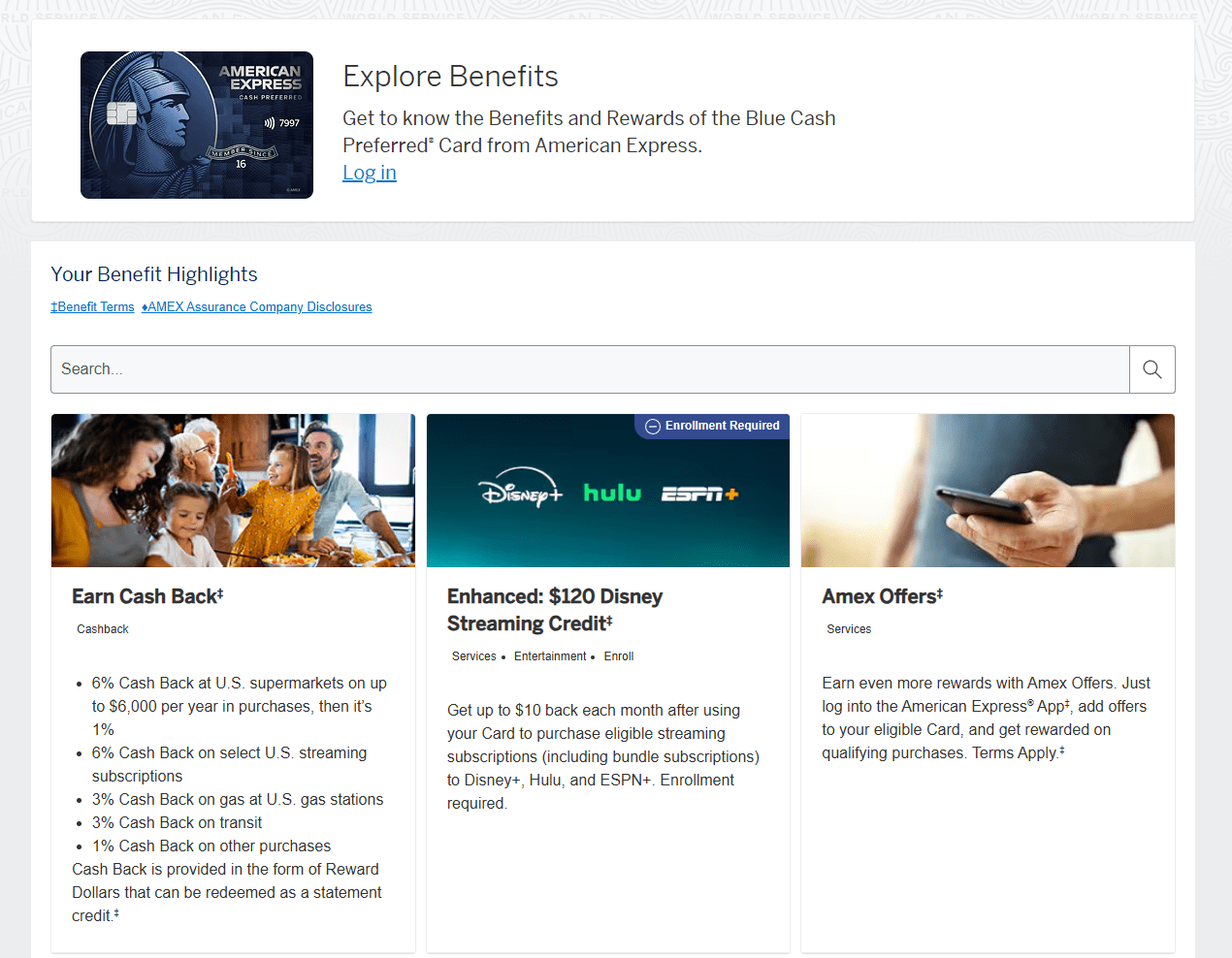This screenshot has width=1232, height=958.
Task: Click the Blue Cash Preferred card image
Action: tap(197, 125)
